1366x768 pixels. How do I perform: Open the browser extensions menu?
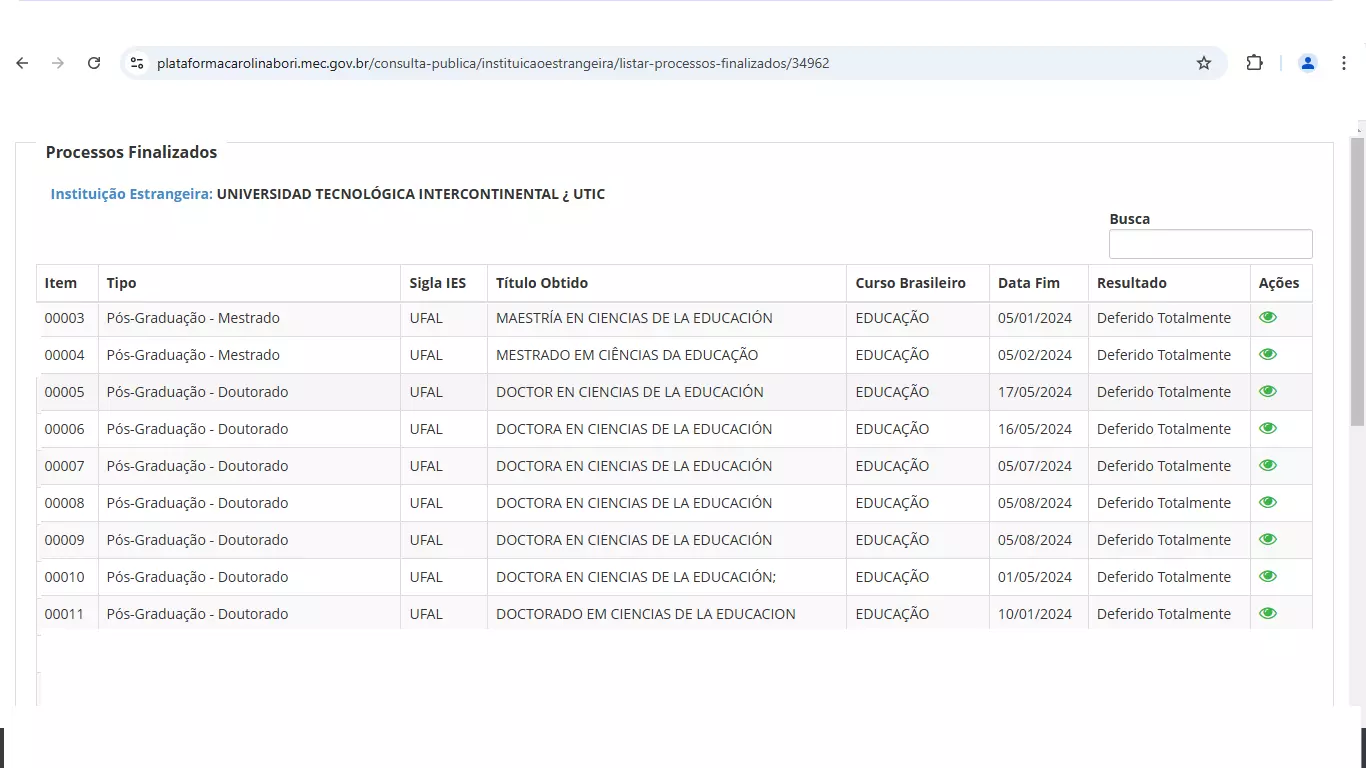click(1254, 63)
